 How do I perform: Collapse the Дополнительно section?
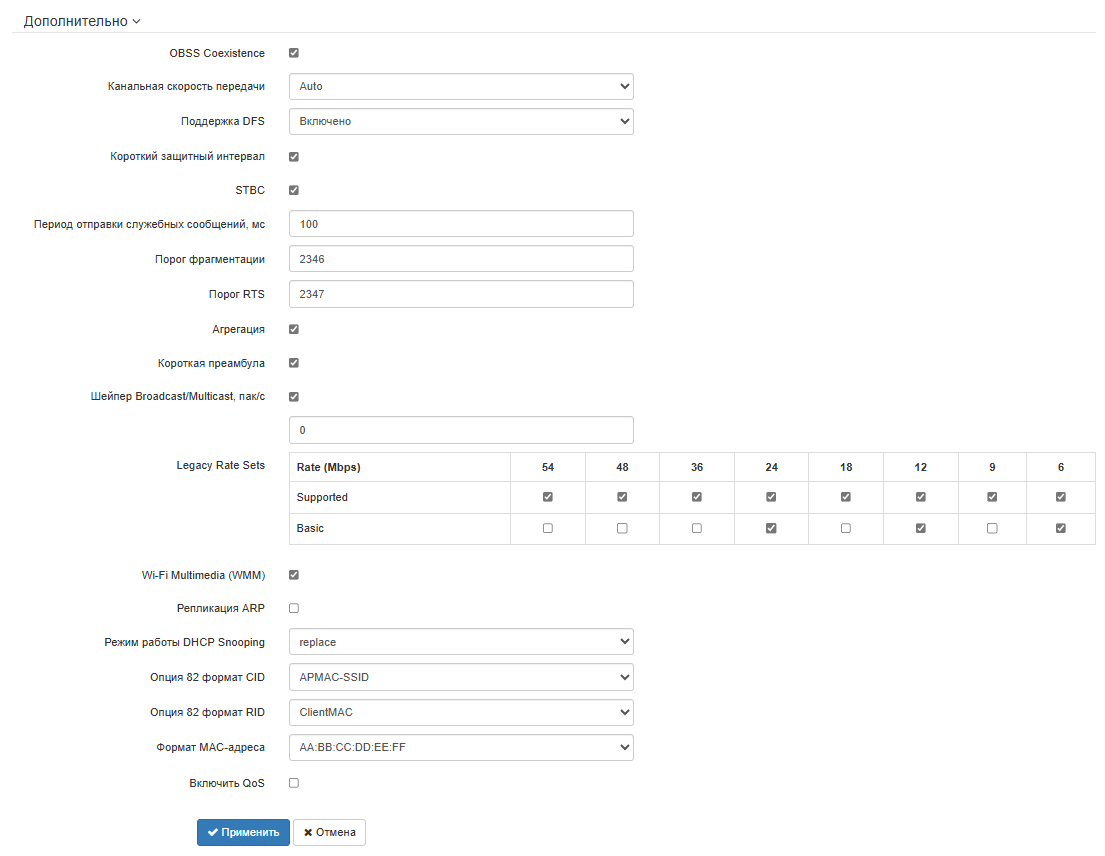(82, 20)
